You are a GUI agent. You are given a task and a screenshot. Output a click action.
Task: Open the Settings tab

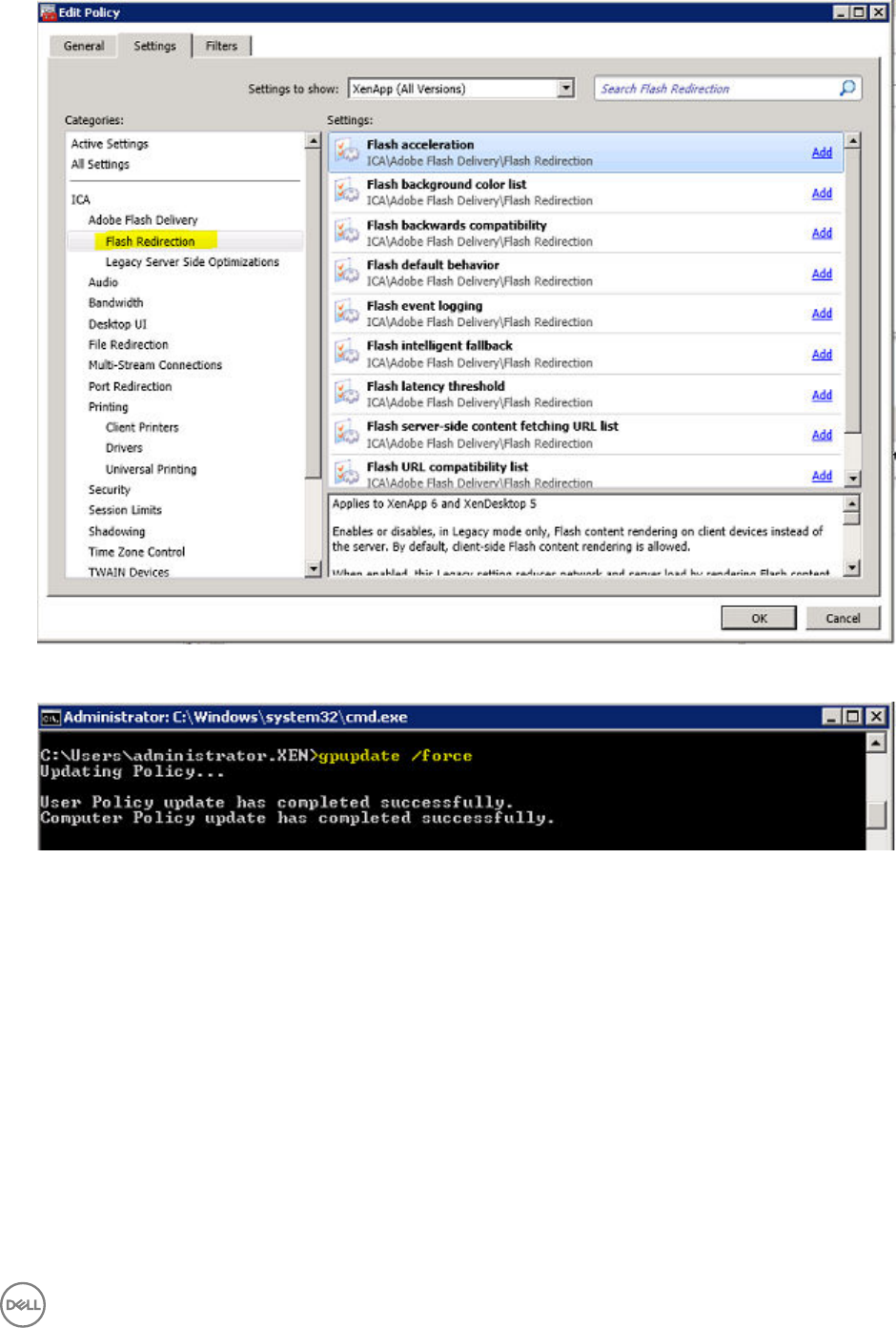[154, 46]
